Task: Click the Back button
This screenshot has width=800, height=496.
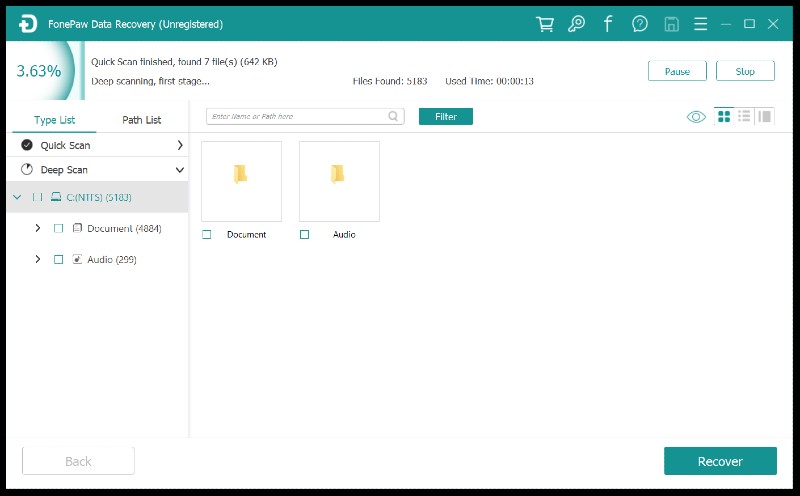Action: point(78,461)
